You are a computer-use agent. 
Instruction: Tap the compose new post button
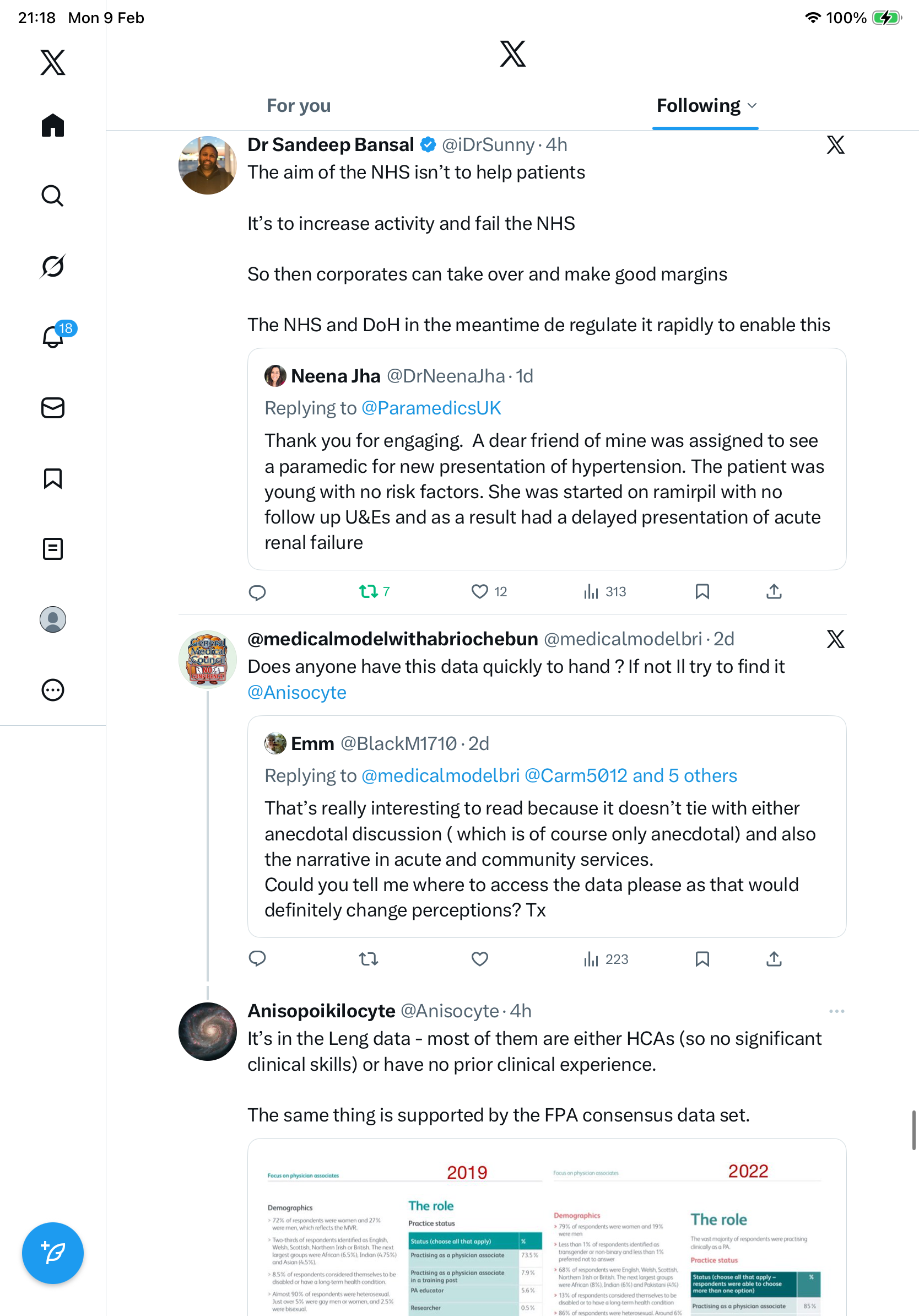point(52,1253)
